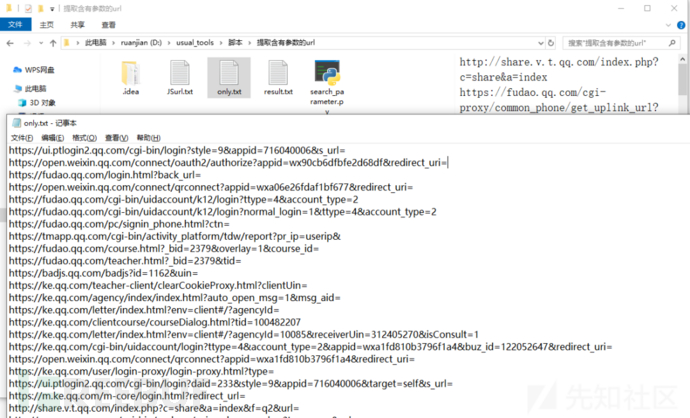Expand the ribbon chevron in Explorer
Screen dimensions: 690x418
tap(668, 25)
